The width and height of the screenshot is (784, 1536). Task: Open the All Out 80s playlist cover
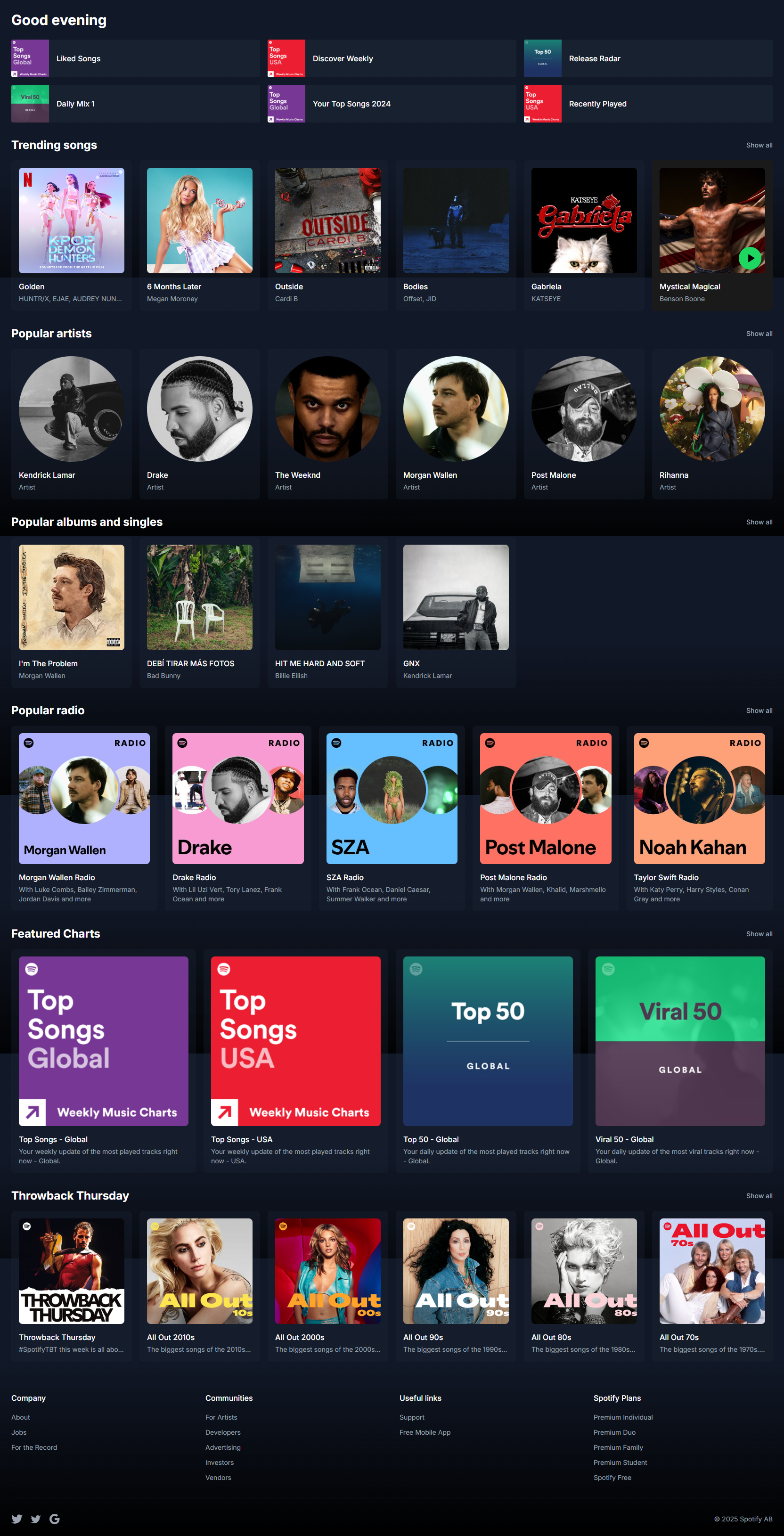pos(584,1271)
